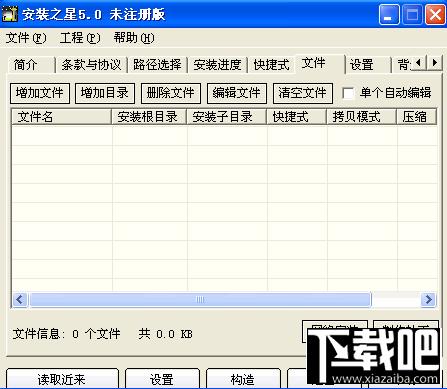Open the 帮助(H) menu

(x=134, y=38)
